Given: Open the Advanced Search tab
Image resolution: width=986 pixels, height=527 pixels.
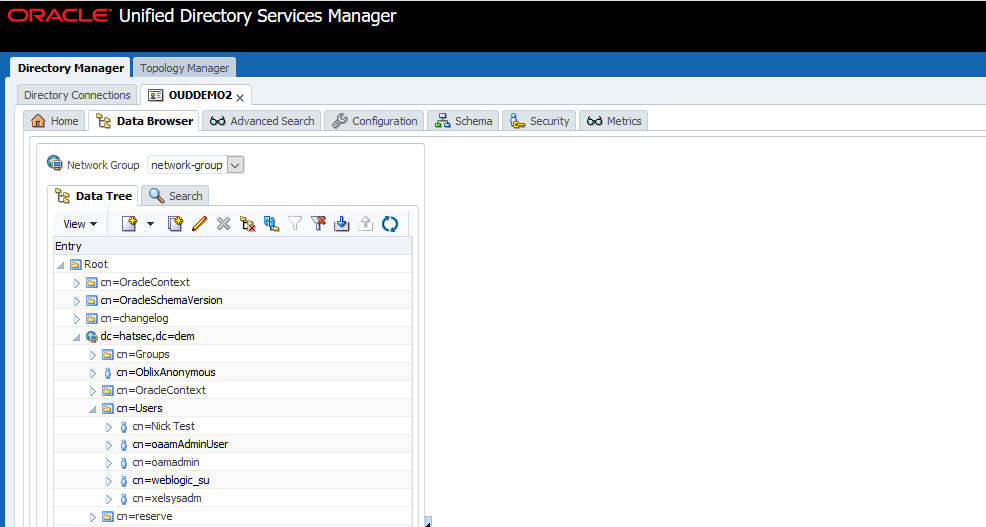Looking at the screenshot, I should coord(262,121).
